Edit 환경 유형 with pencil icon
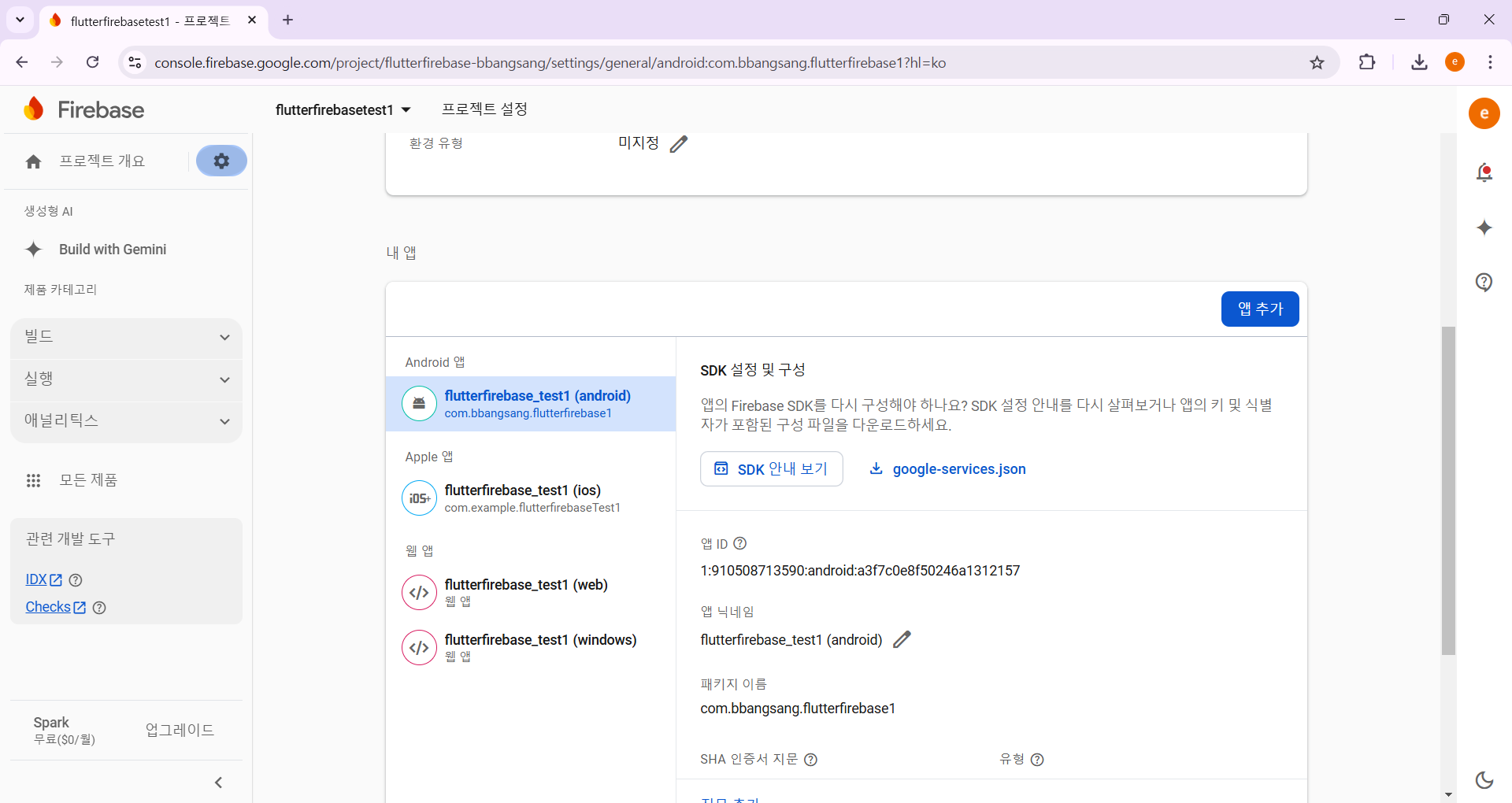Viewport: 1512px width, 803px height. 679,143
